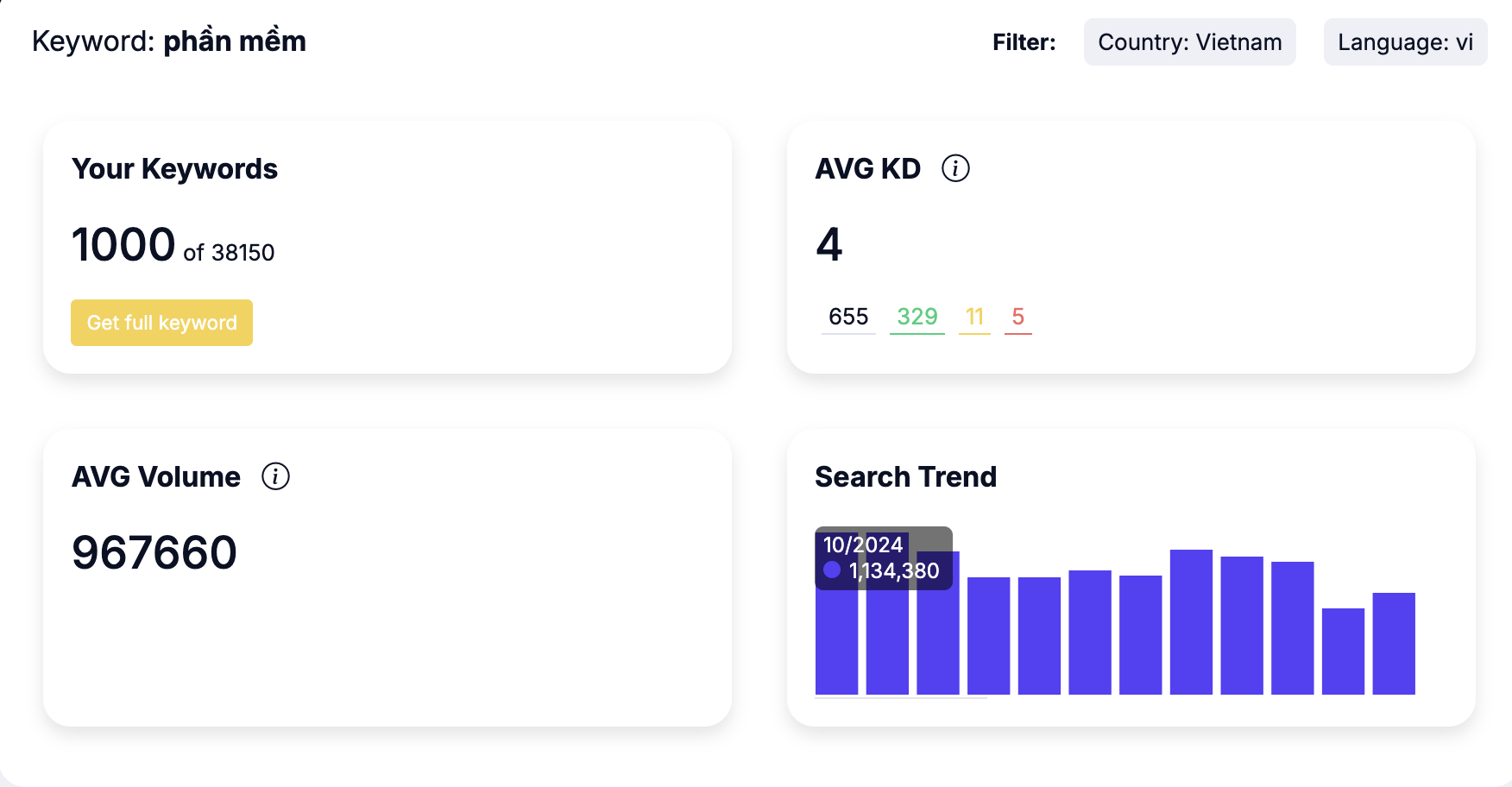
Task: Click the AVG KD info icon
Action: tap(955, 168)
